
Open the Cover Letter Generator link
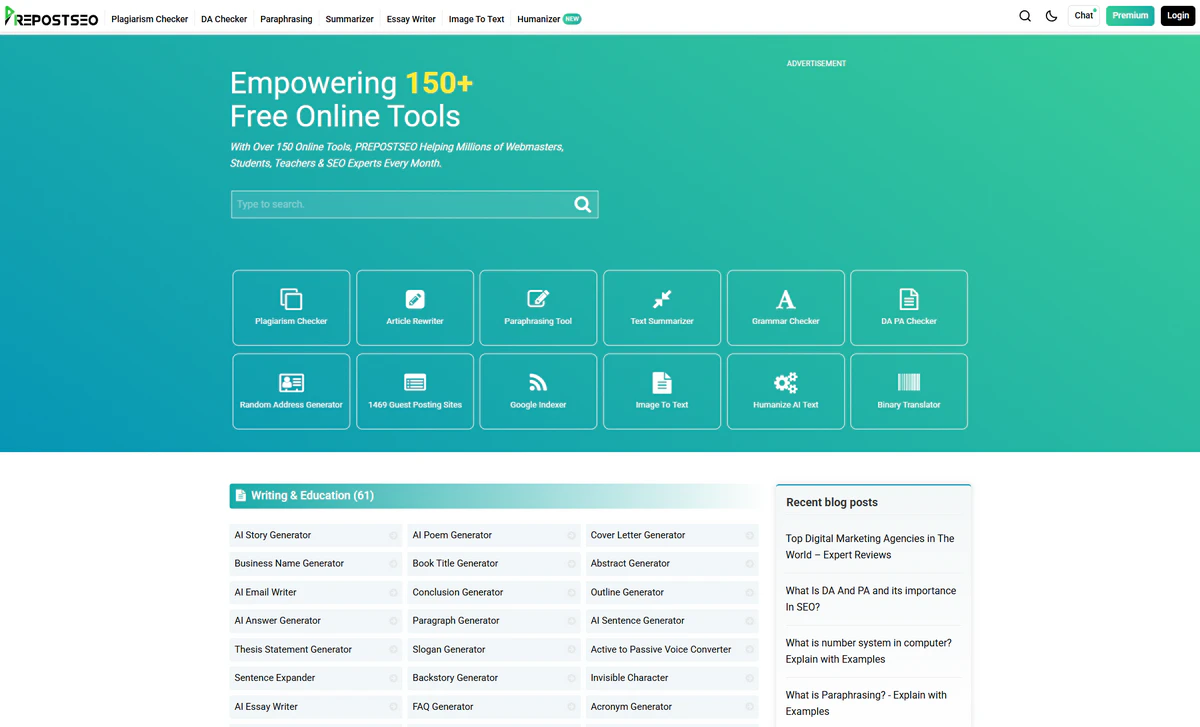pyautogui.click(x=638, y=535)
